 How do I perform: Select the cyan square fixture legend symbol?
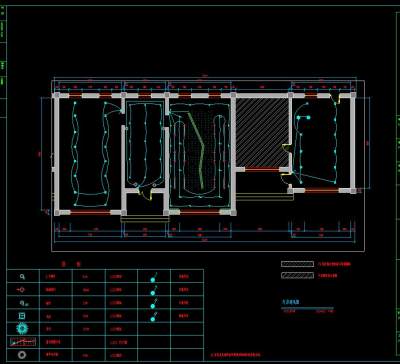tap(22, 316)
